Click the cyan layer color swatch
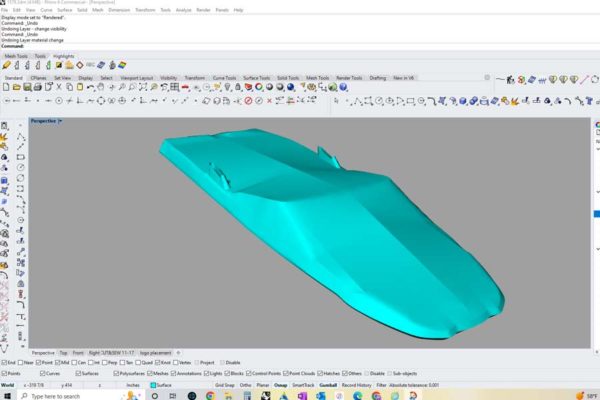The image size is (600, 400). [153, 384]
